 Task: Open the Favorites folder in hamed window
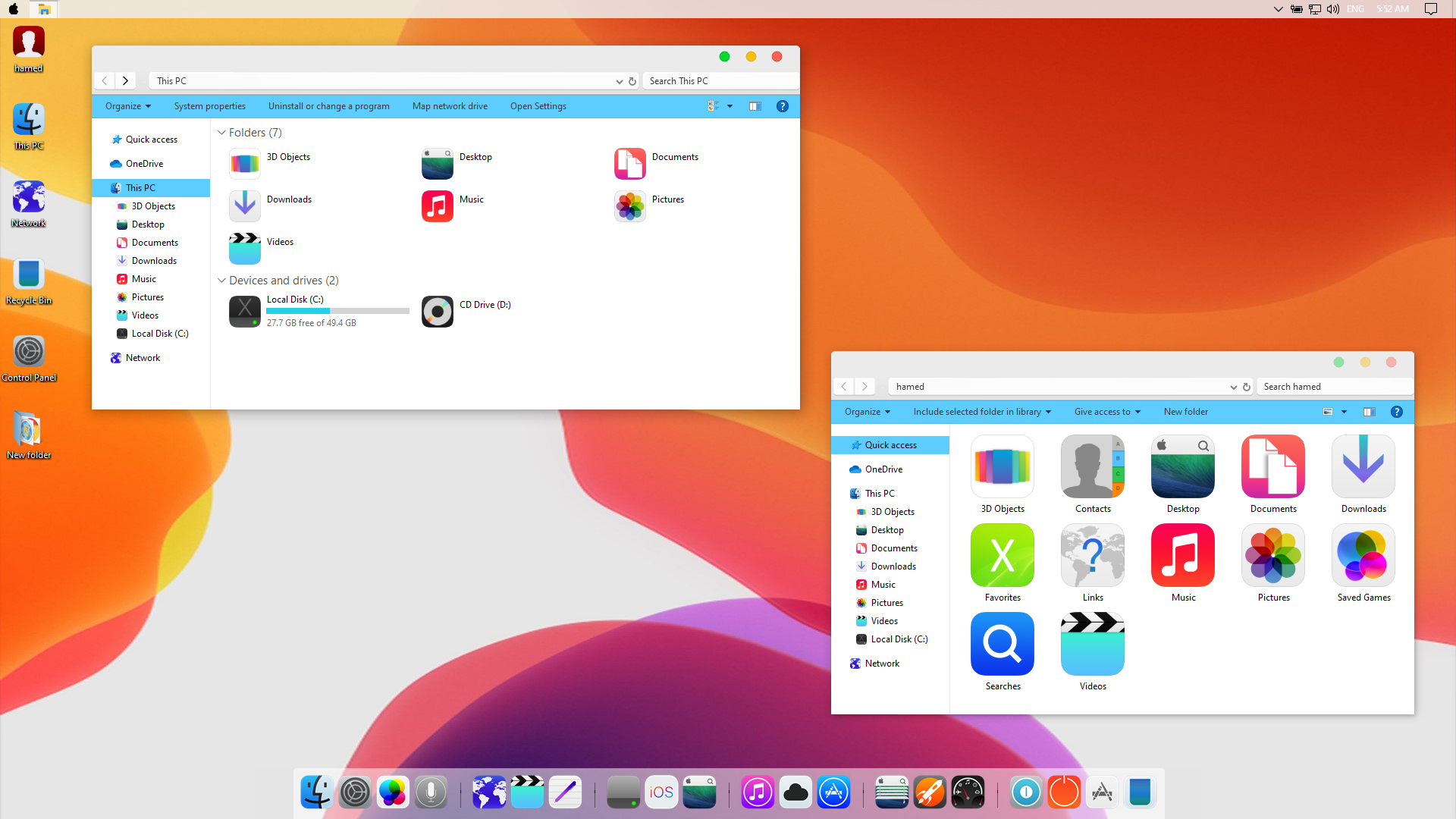point(1002,555)
